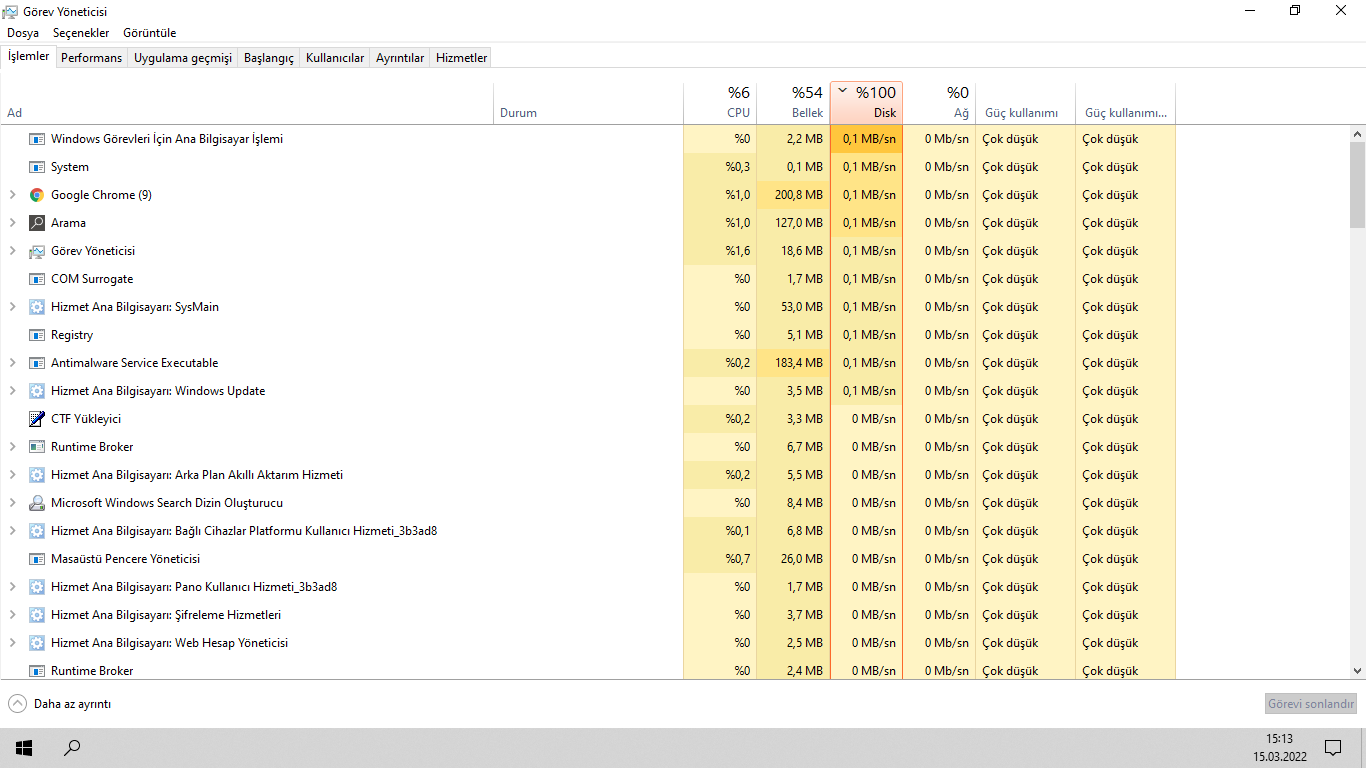This screenshot has width=1366, height=768.
Task: Click the Google Chrome process icon
Action: (37, 195)
